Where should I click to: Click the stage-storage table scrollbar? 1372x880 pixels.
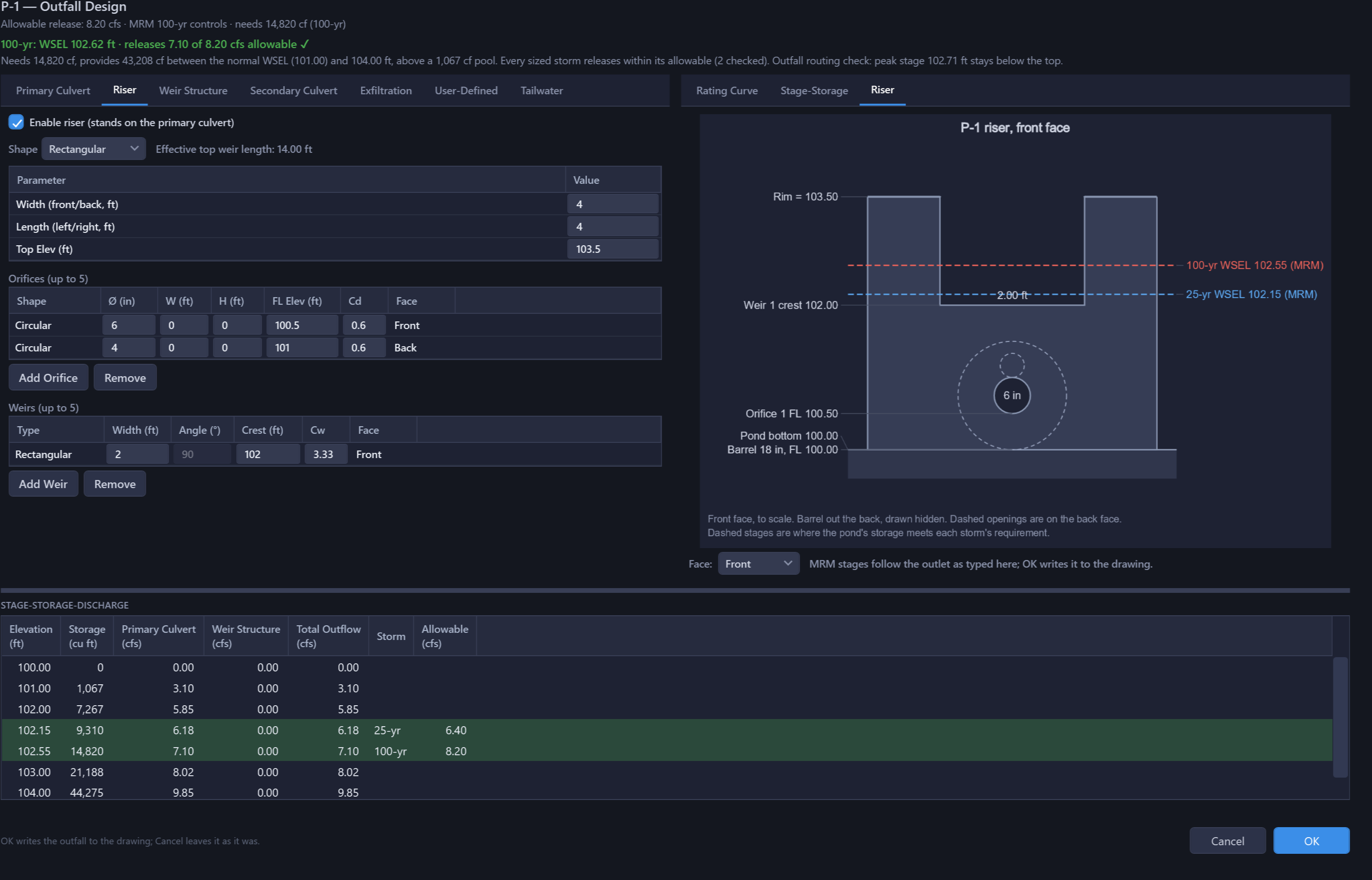pyautogui.click(x=1341, y=717)
